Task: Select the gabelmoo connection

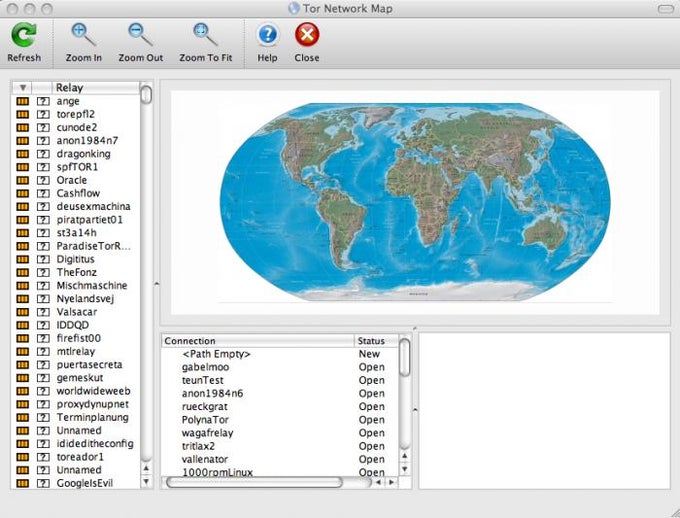Action: point(280,367)
